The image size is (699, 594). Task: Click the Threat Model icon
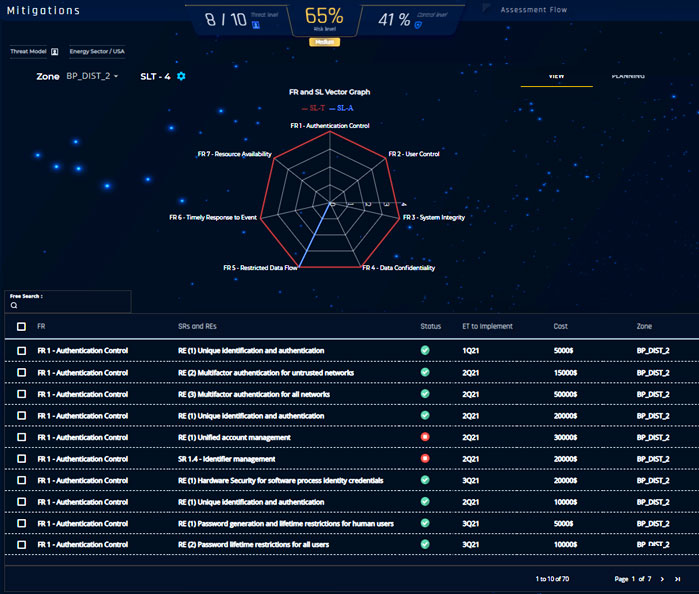55,51
